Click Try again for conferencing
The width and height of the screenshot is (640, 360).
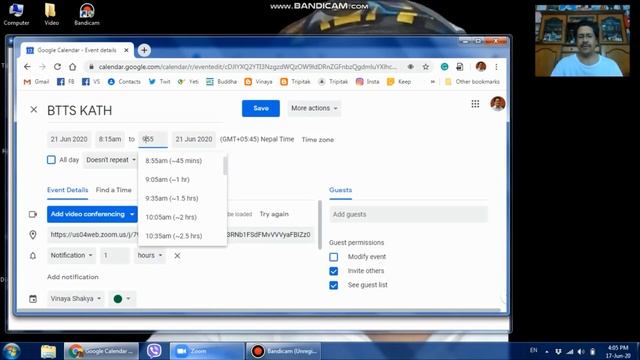click(x=274, y=214)
